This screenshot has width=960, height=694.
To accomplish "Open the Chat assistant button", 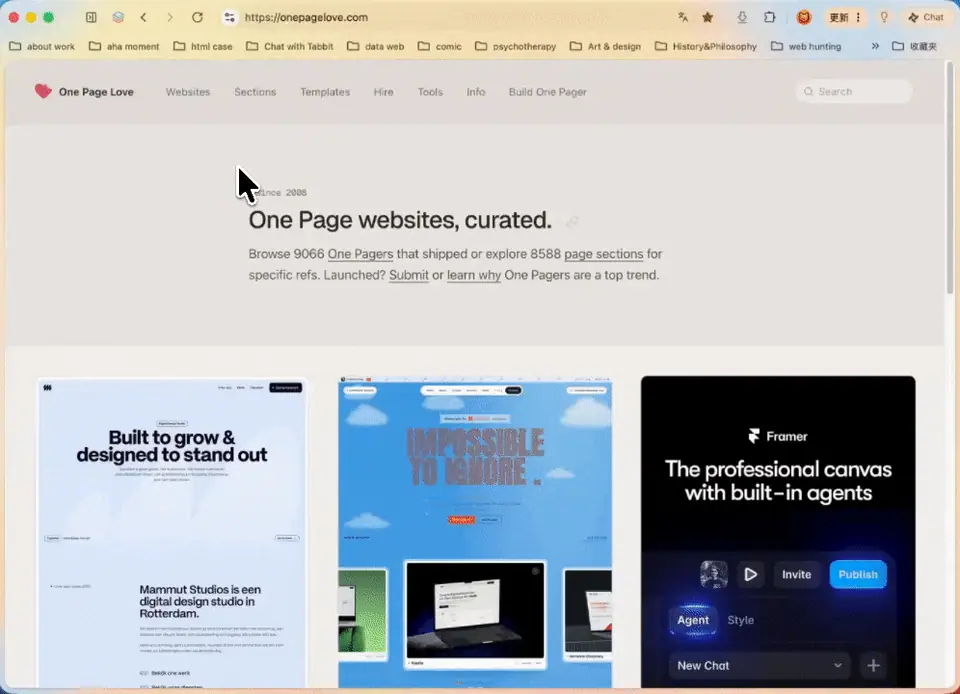I will pyautogui.click(x=926, y=17).
